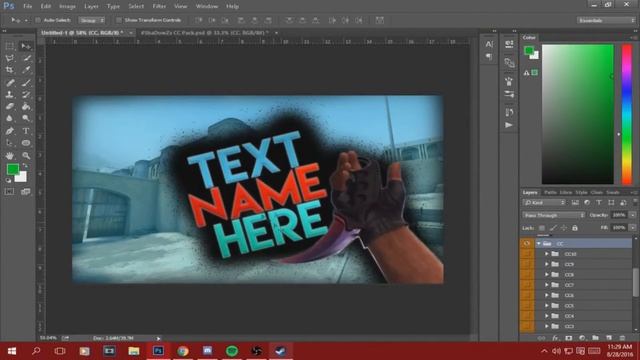The image size is (640, 360).
Task: Swap foreground and background colors
Action: pyautogui.click(x=25, y=166)
